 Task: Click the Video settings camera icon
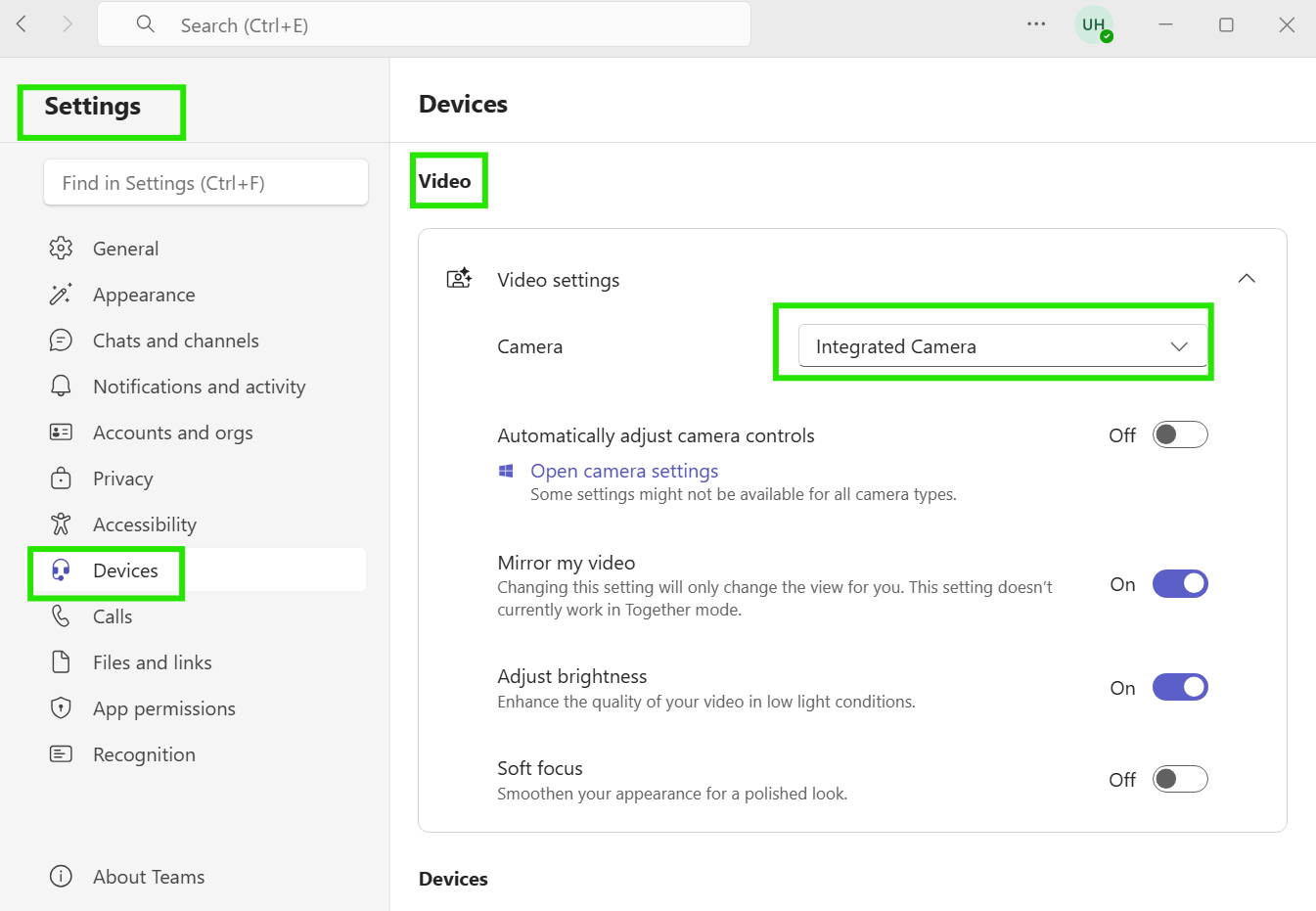pyautogui.click(x=460, y=280)
